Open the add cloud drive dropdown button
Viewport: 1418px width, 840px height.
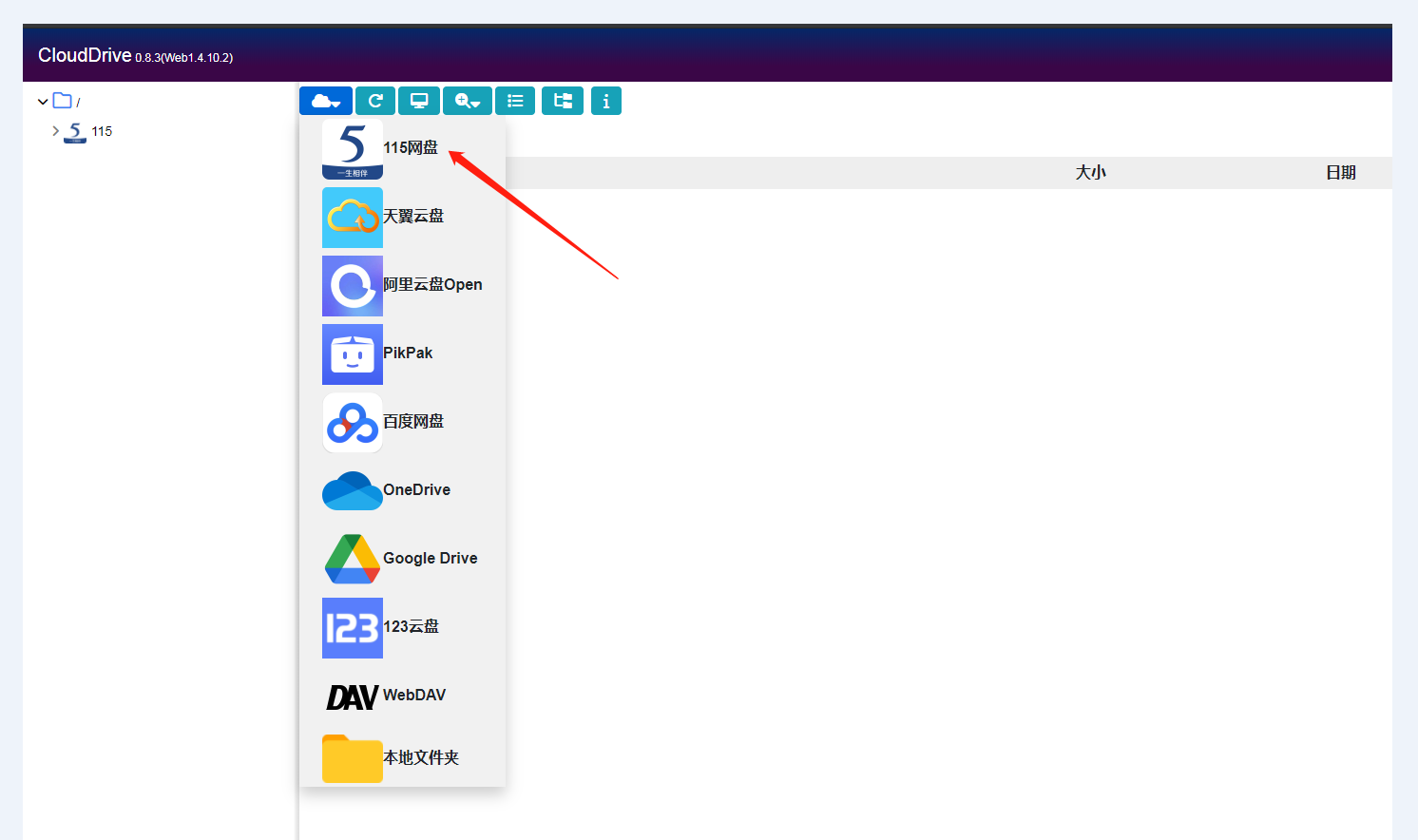click(326, 101)
